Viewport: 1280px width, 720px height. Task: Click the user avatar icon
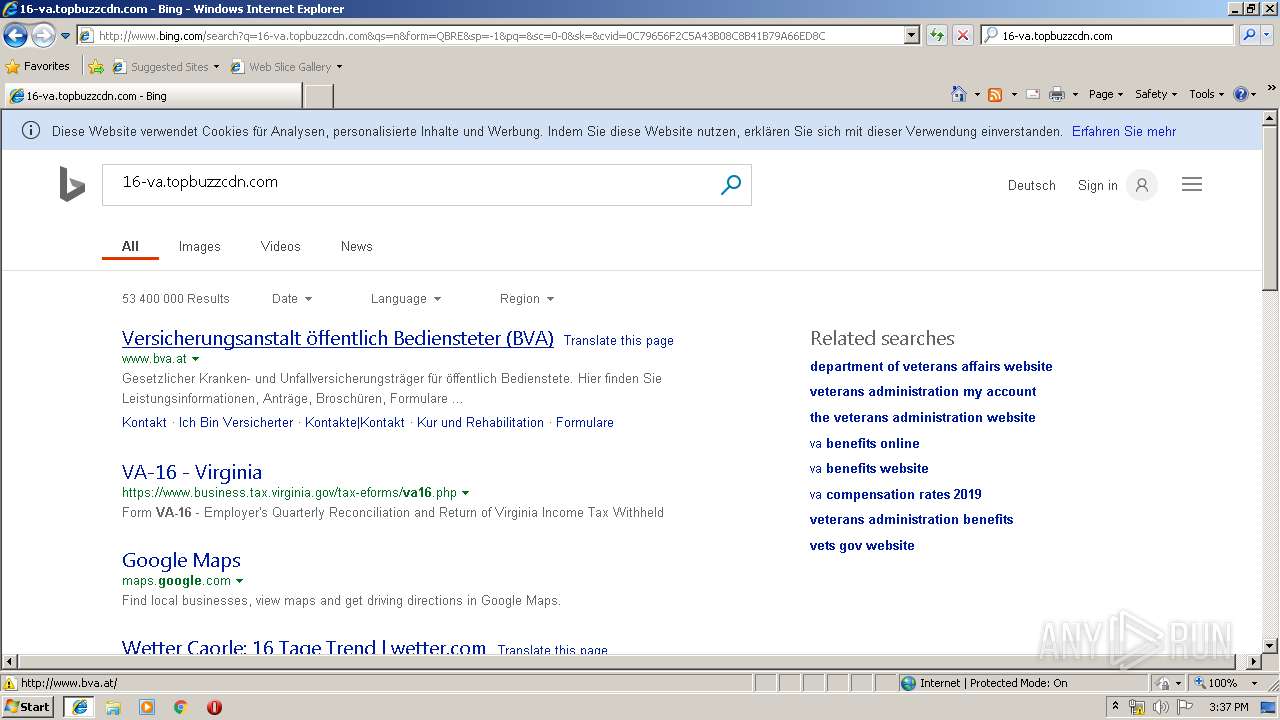point(1141,185)
